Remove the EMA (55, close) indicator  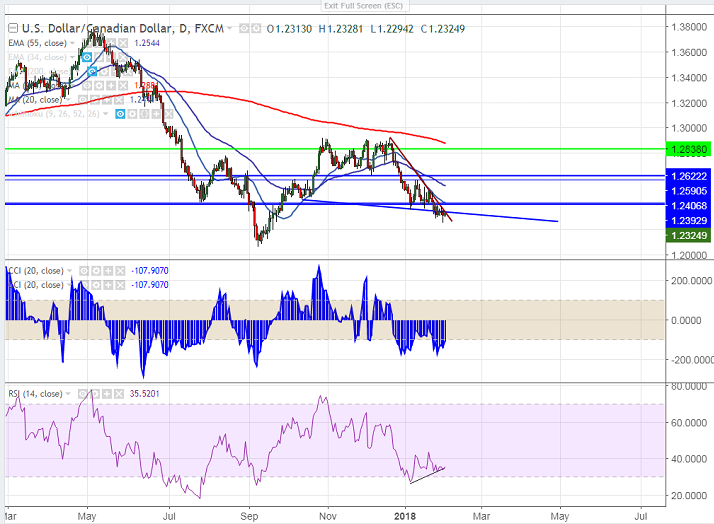pos(122,43)
